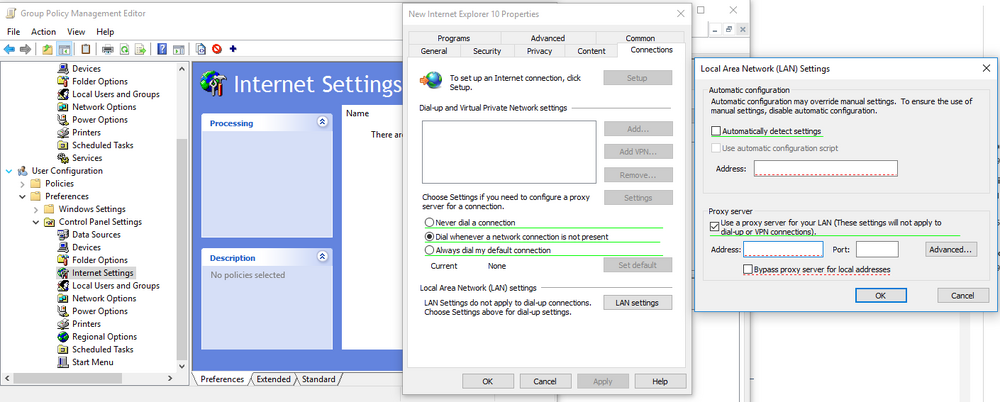Uncheck Use a proxy server for your LAN

(714, 226)
